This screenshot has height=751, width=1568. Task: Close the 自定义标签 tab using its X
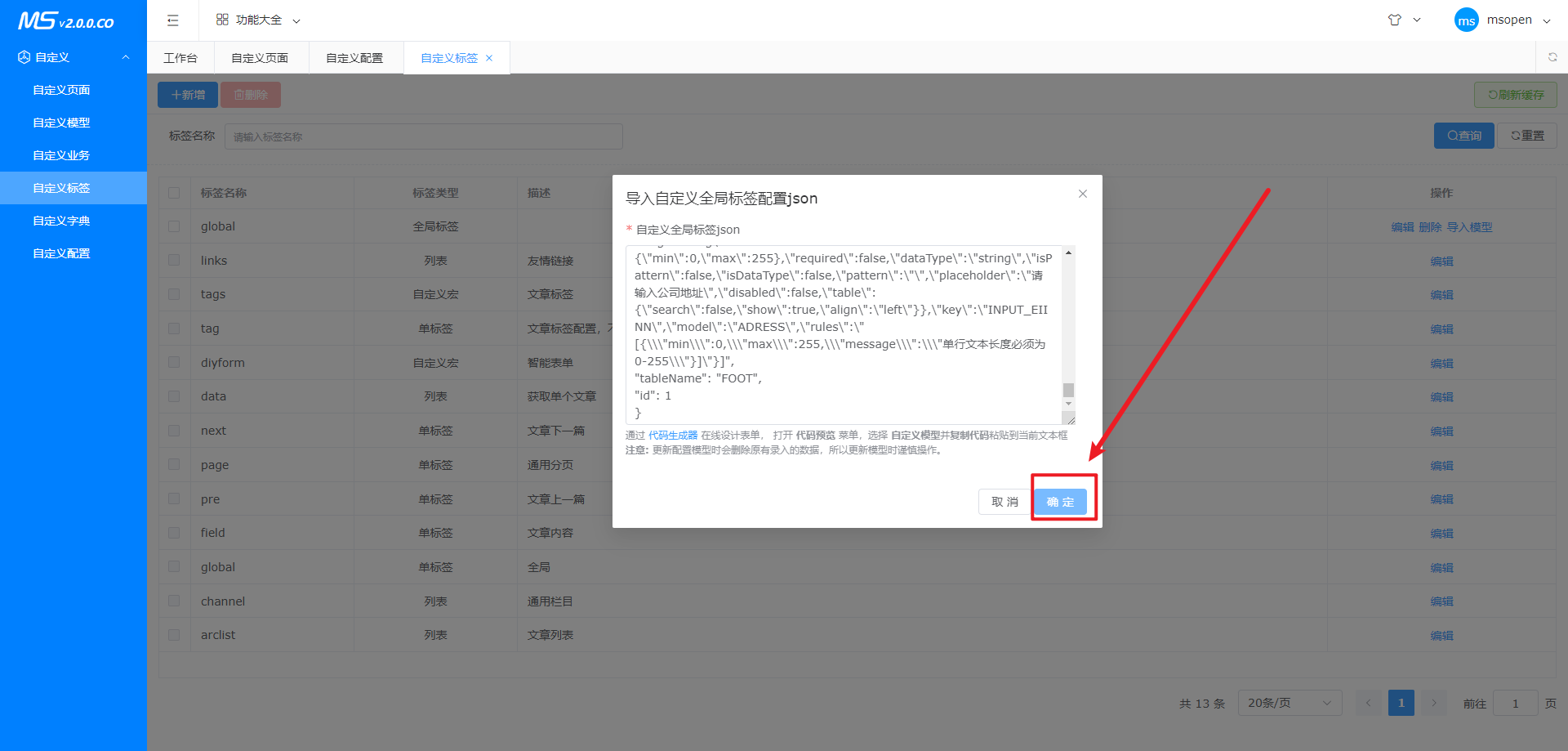(x=489, y=58)
